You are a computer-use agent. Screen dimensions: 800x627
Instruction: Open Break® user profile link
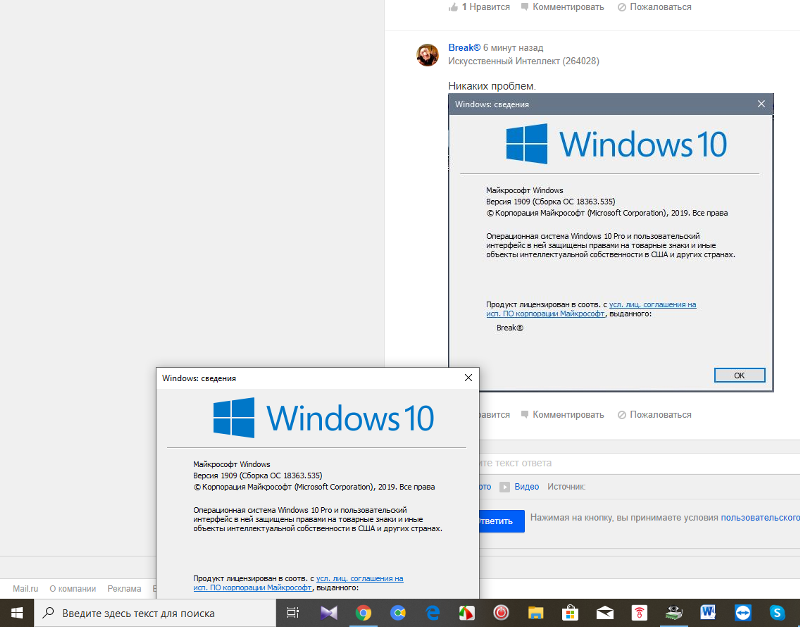click(x=464, y=47)
